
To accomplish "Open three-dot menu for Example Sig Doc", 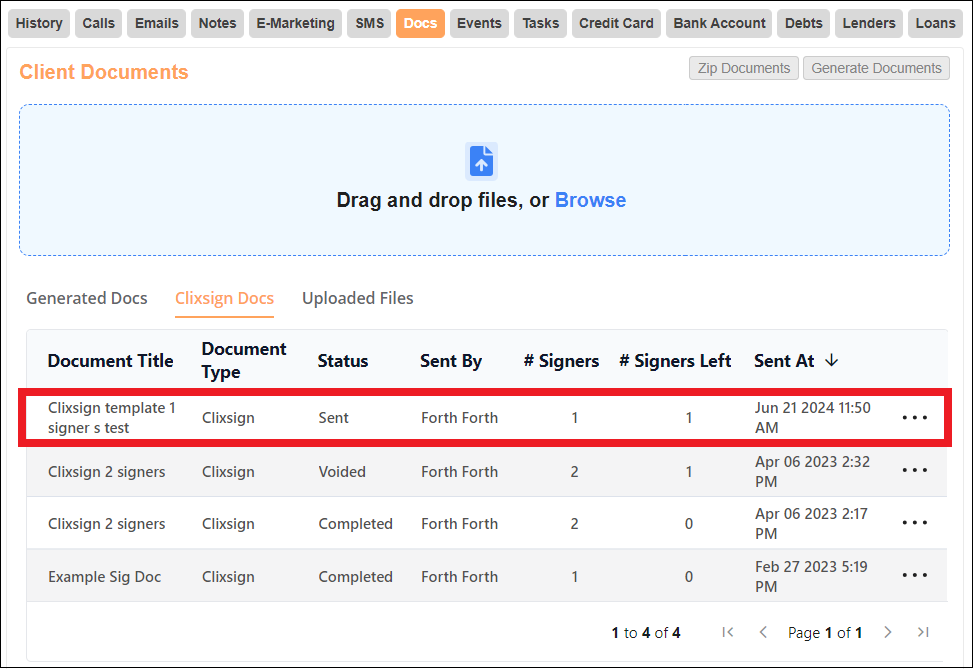I will (914, 575).
